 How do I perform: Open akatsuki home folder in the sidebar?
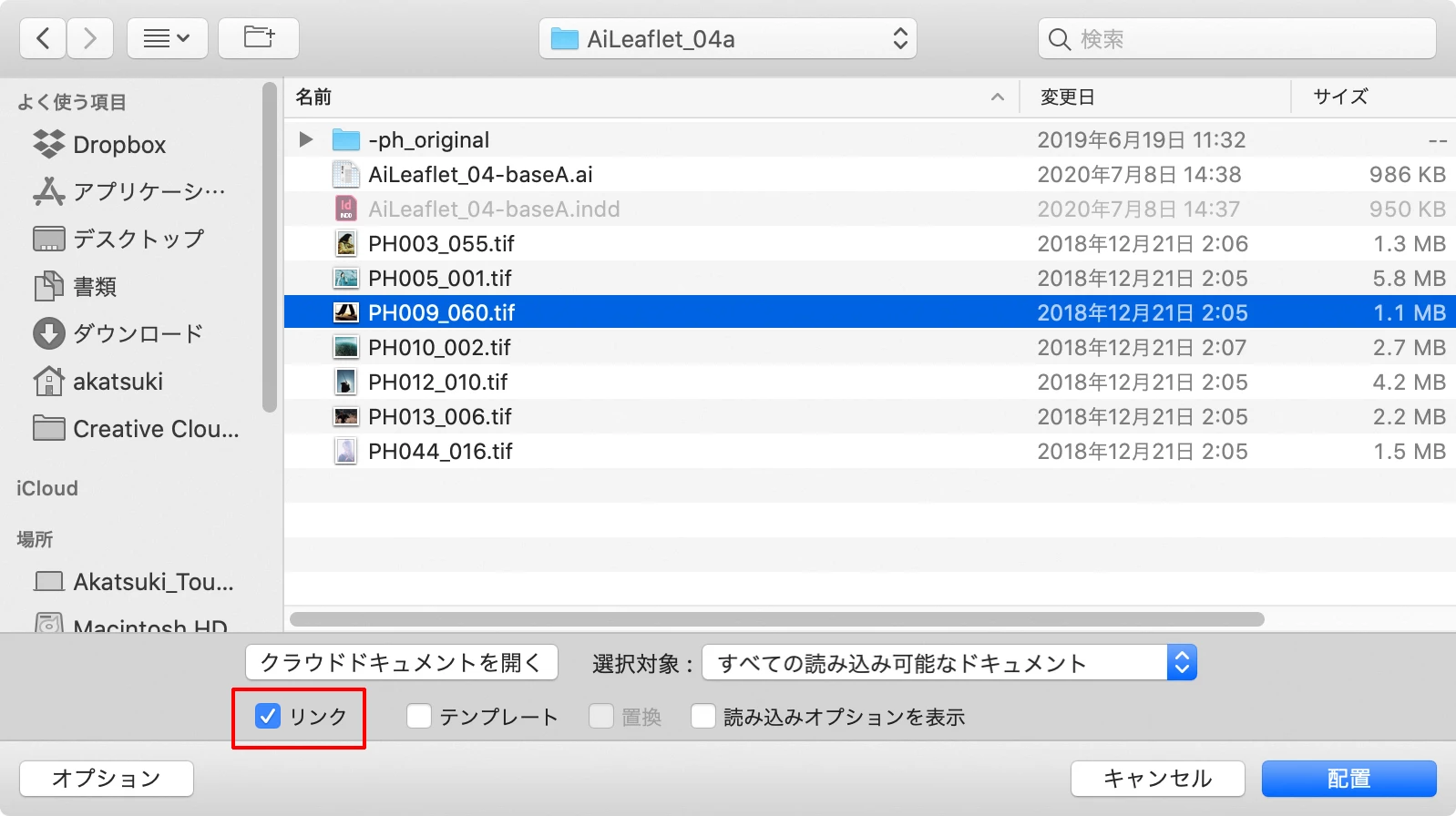pos(97,381)
